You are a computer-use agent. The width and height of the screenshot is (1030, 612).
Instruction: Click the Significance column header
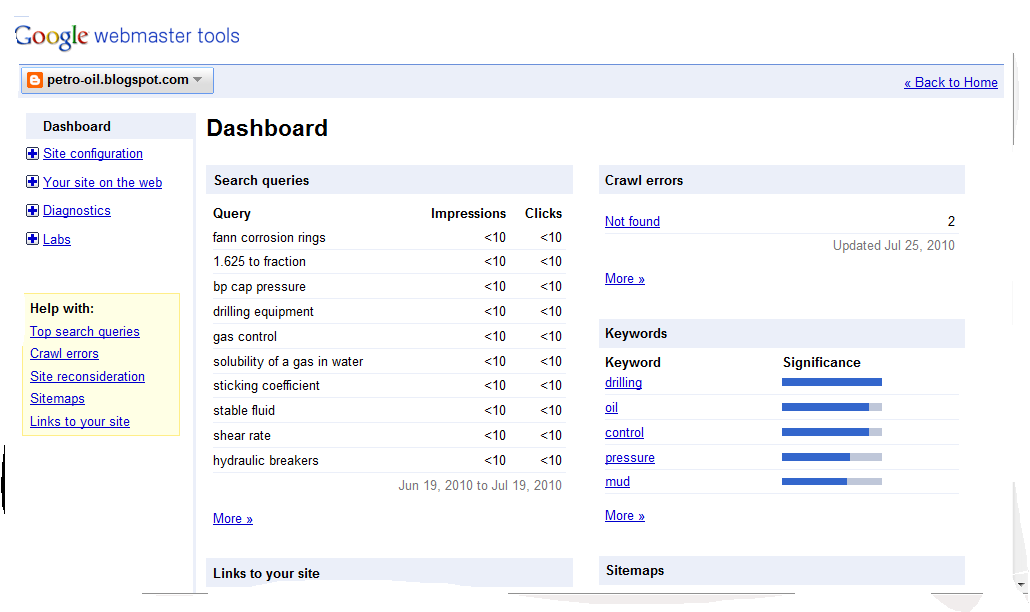(821, 362)
